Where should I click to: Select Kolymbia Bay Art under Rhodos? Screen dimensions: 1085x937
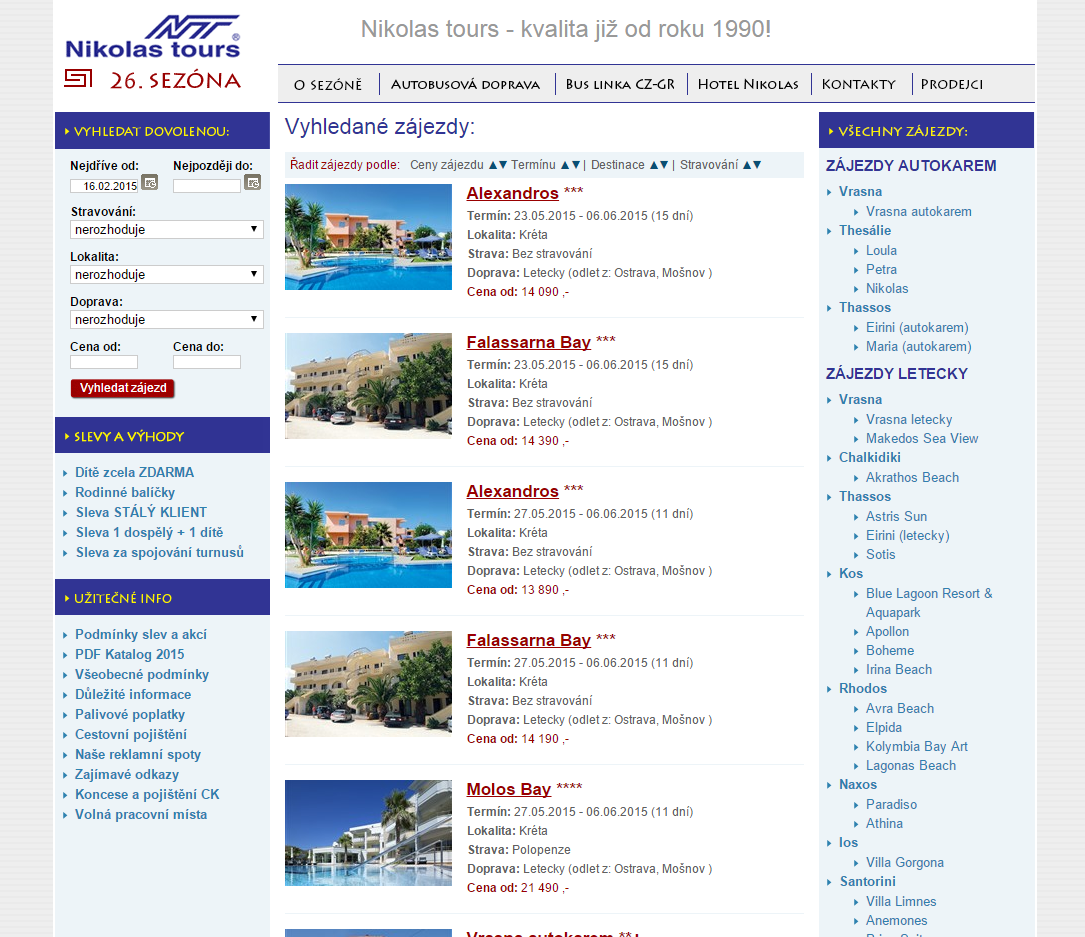(x=916, y=747)
